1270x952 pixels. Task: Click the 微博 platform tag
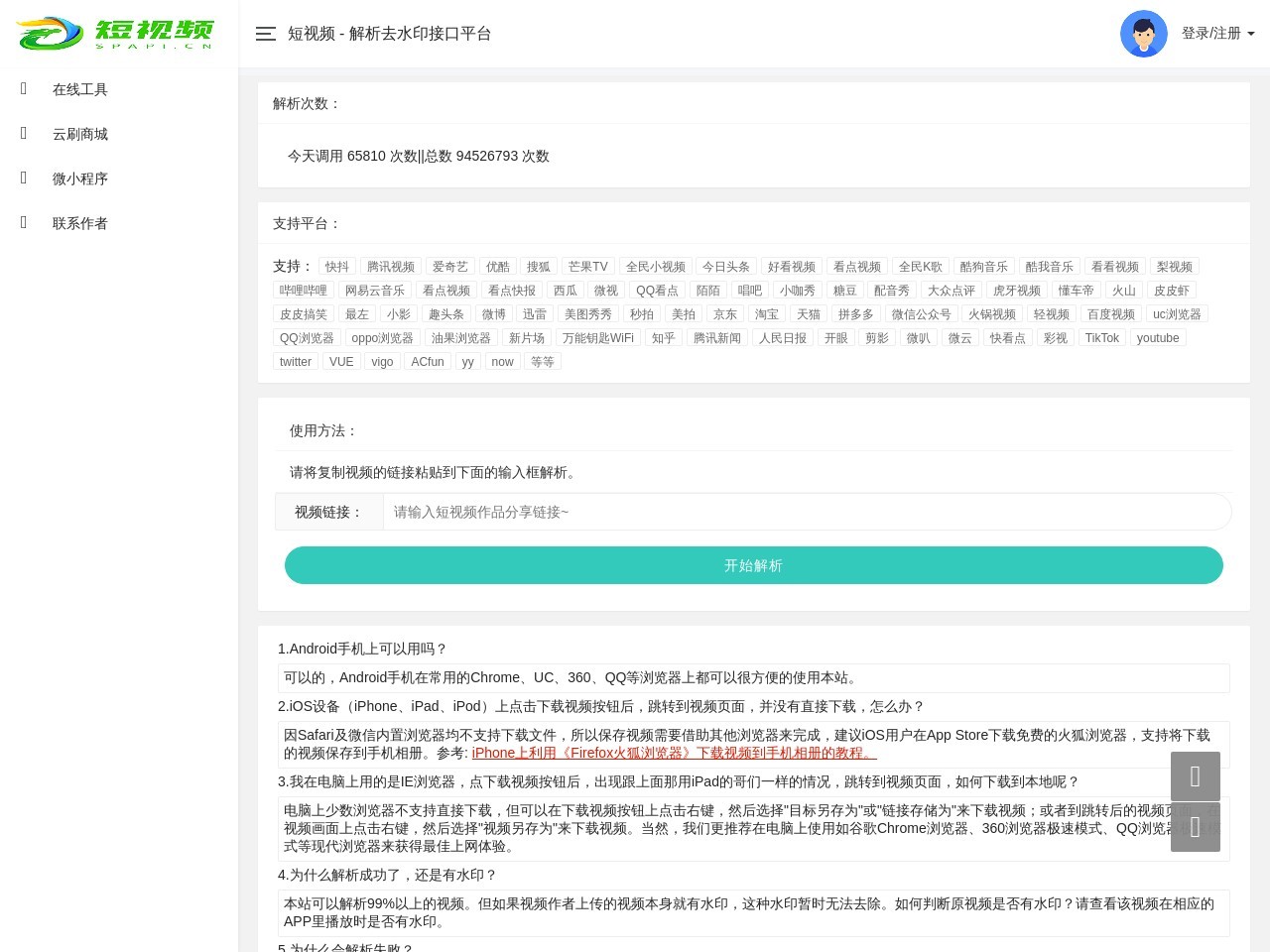coord(494,314)
